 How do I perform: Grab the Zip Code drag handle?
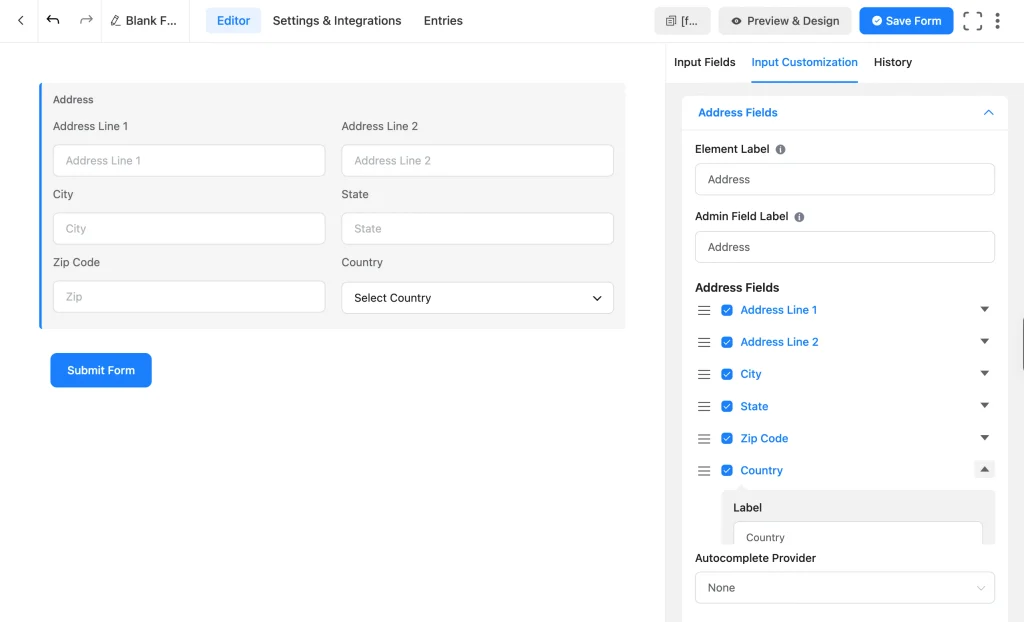[x=704, y=438]
